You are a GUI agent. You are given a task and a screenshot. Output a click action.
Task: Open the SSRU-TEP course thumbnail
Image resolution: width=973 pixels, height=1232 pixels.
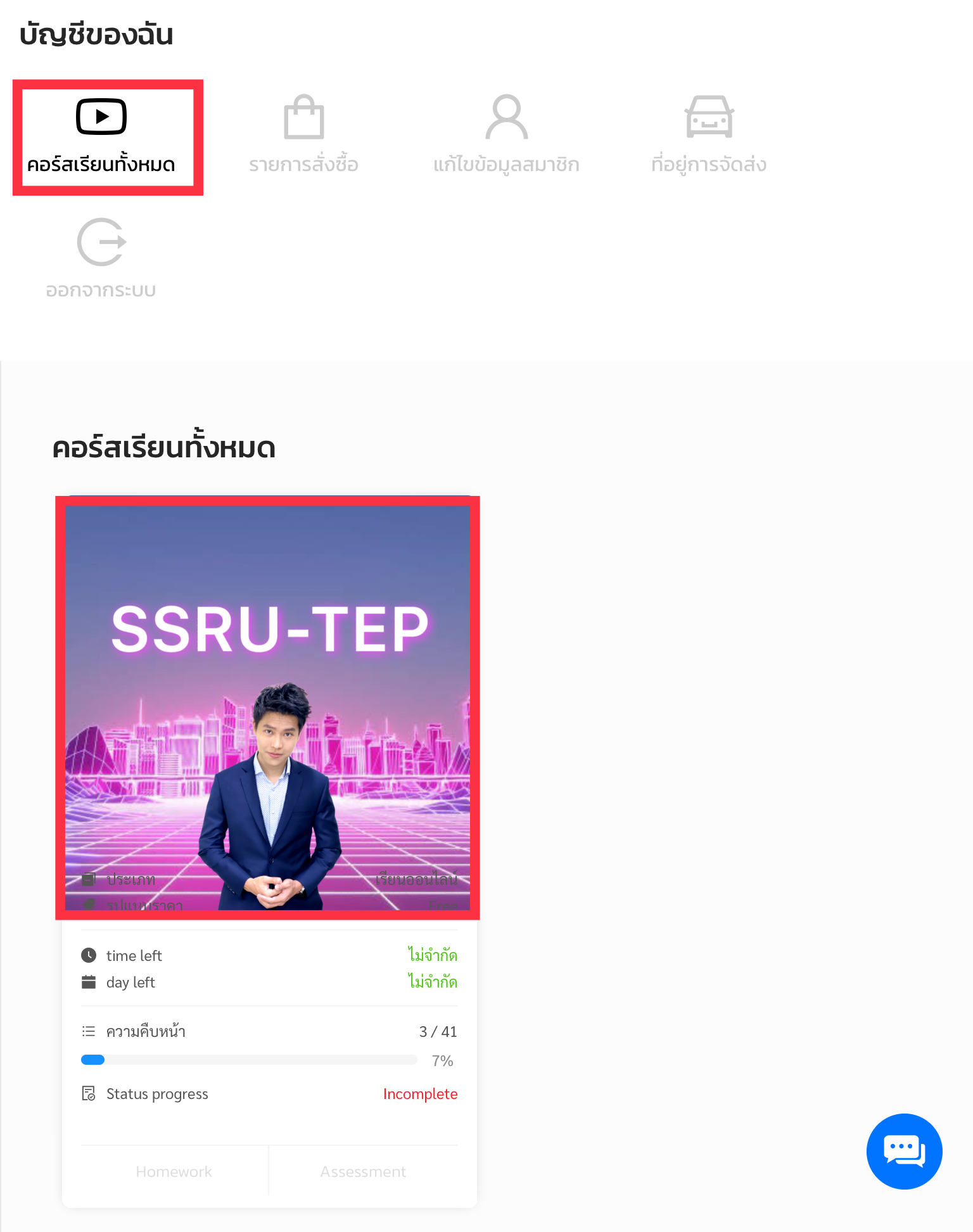(268, 708)
